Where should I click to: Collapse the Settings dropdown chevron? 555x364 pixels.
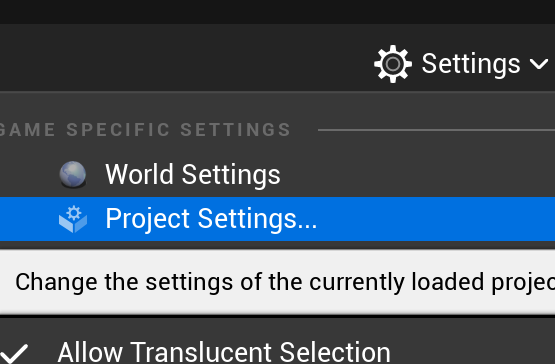coord(539,64)
